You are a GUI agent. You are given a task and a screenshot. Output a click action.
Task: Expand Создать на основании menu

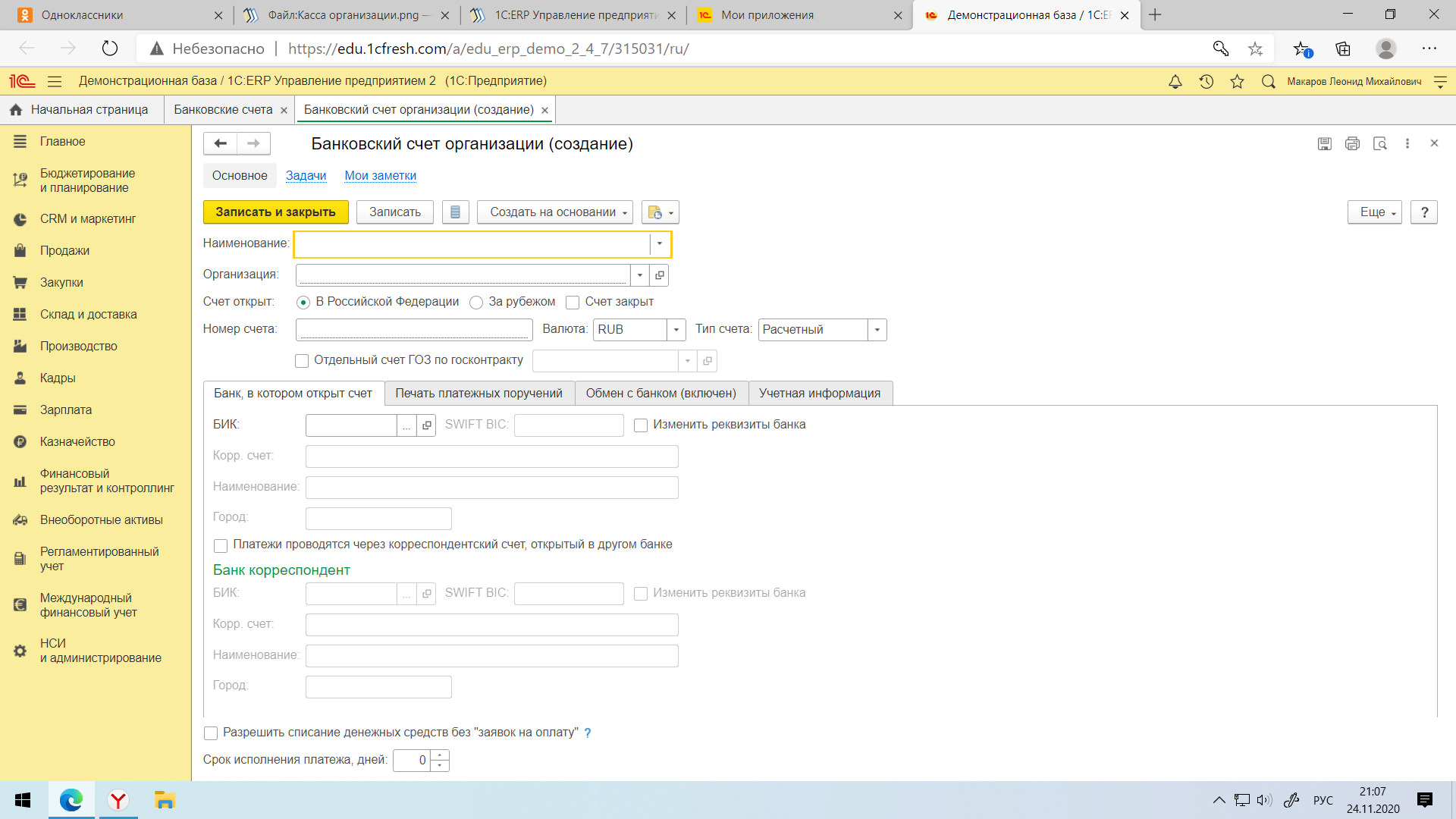coord(555,212)
